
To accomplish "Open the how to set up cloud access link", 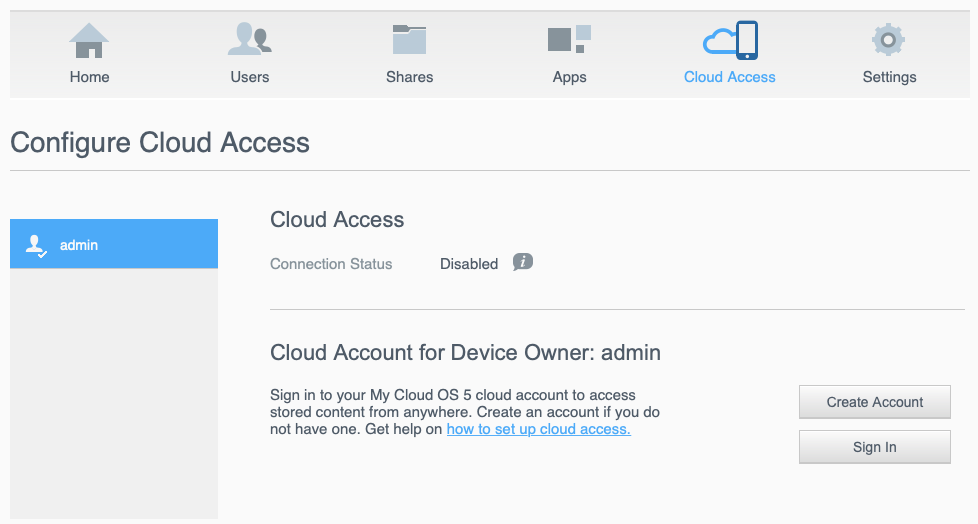I will (x=538, y=429).
